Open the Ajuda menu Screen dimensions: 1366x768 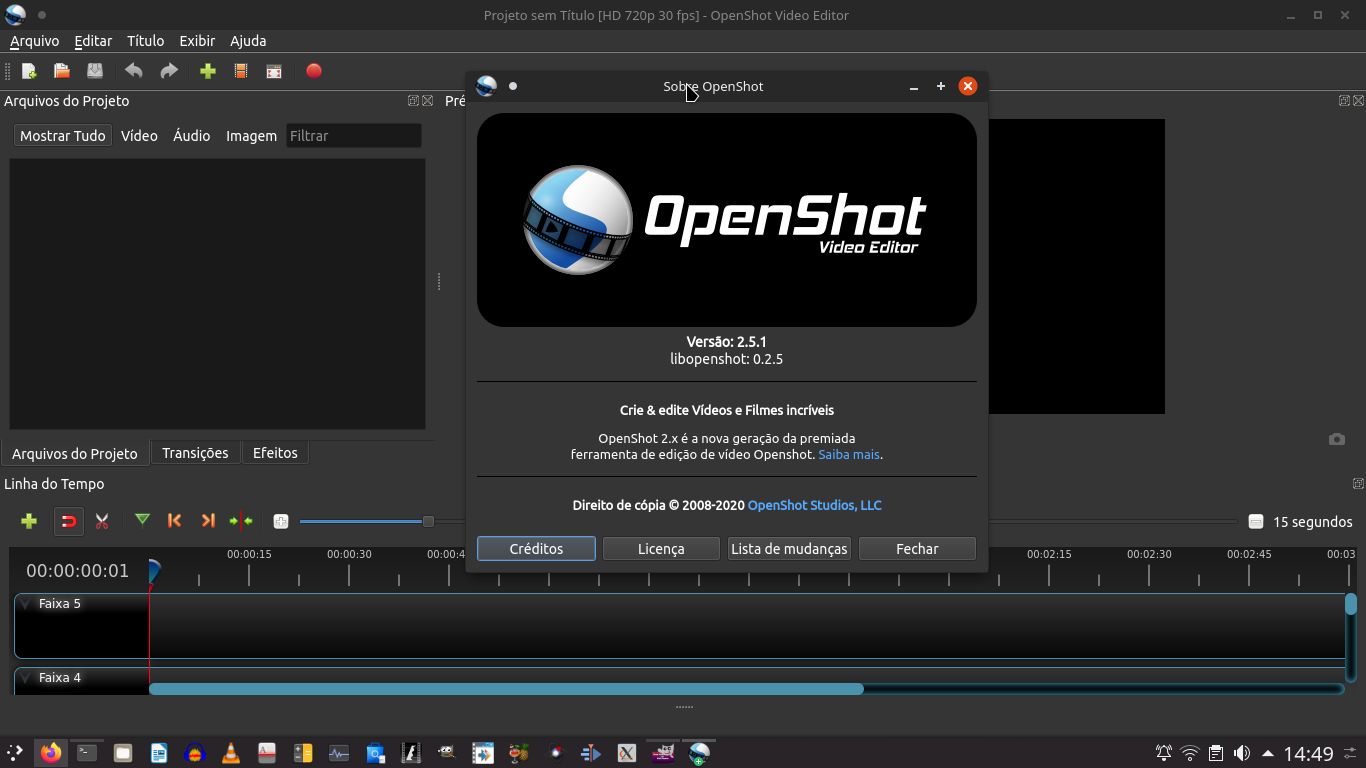click(x=247, y=41)
